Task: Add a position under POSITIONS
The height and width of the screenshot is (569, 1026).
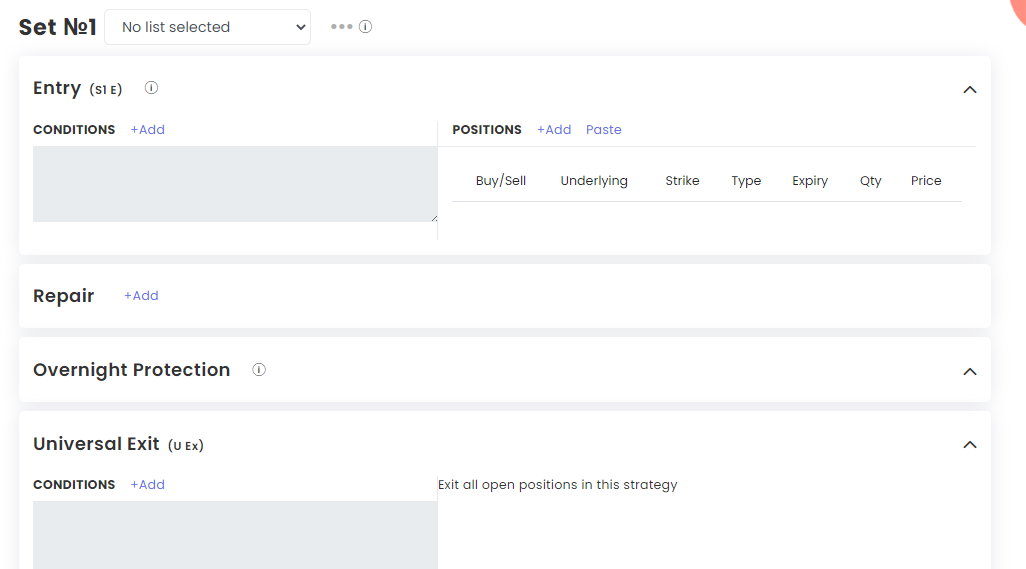Action: 554,129
